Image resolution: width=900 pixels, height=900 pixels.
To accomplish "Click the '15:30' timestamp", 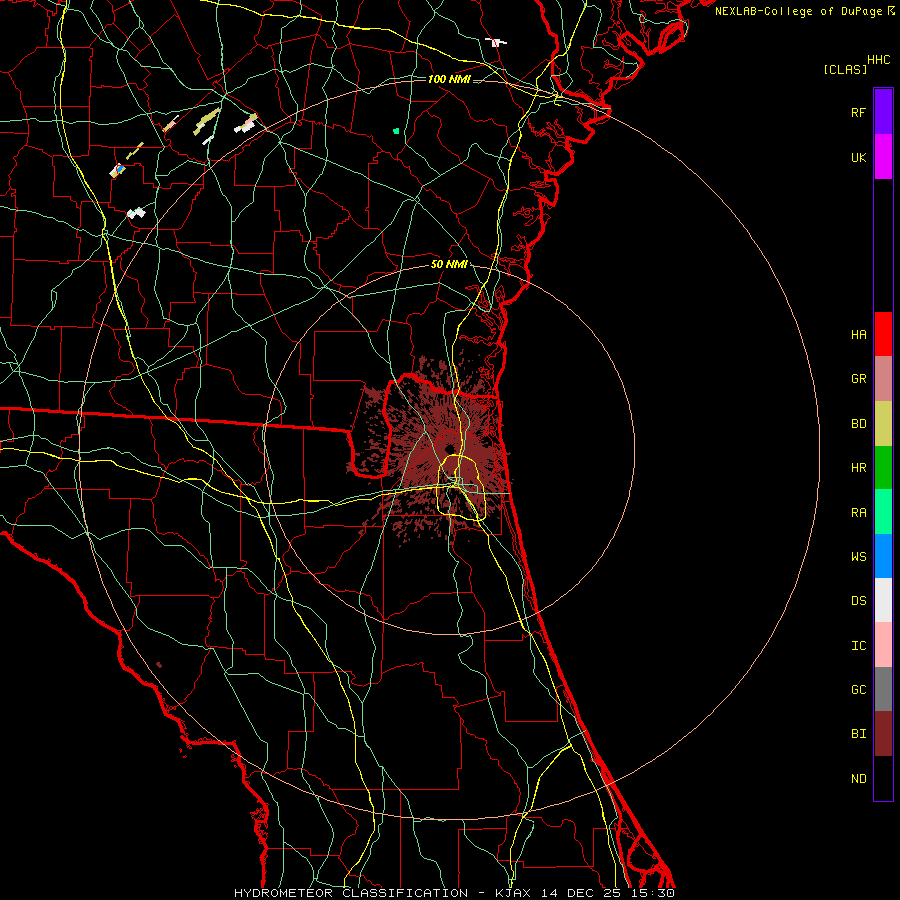I will pos(652,893).
